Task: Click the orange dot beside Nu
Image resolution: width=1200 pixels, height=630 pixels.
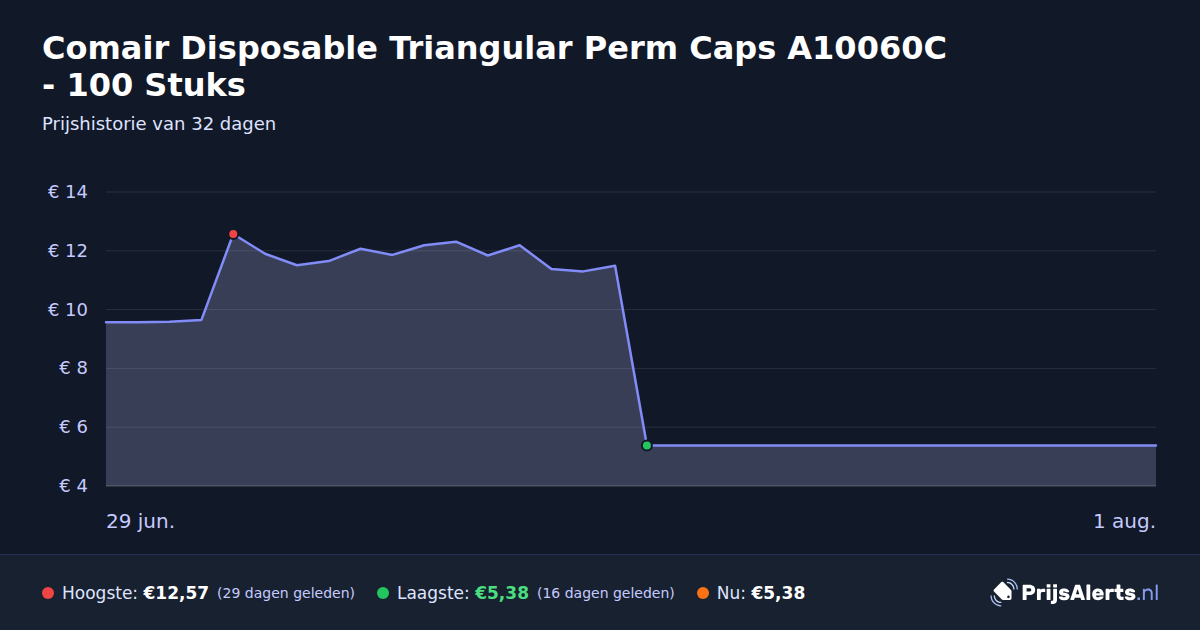Action: pos(703,593)
